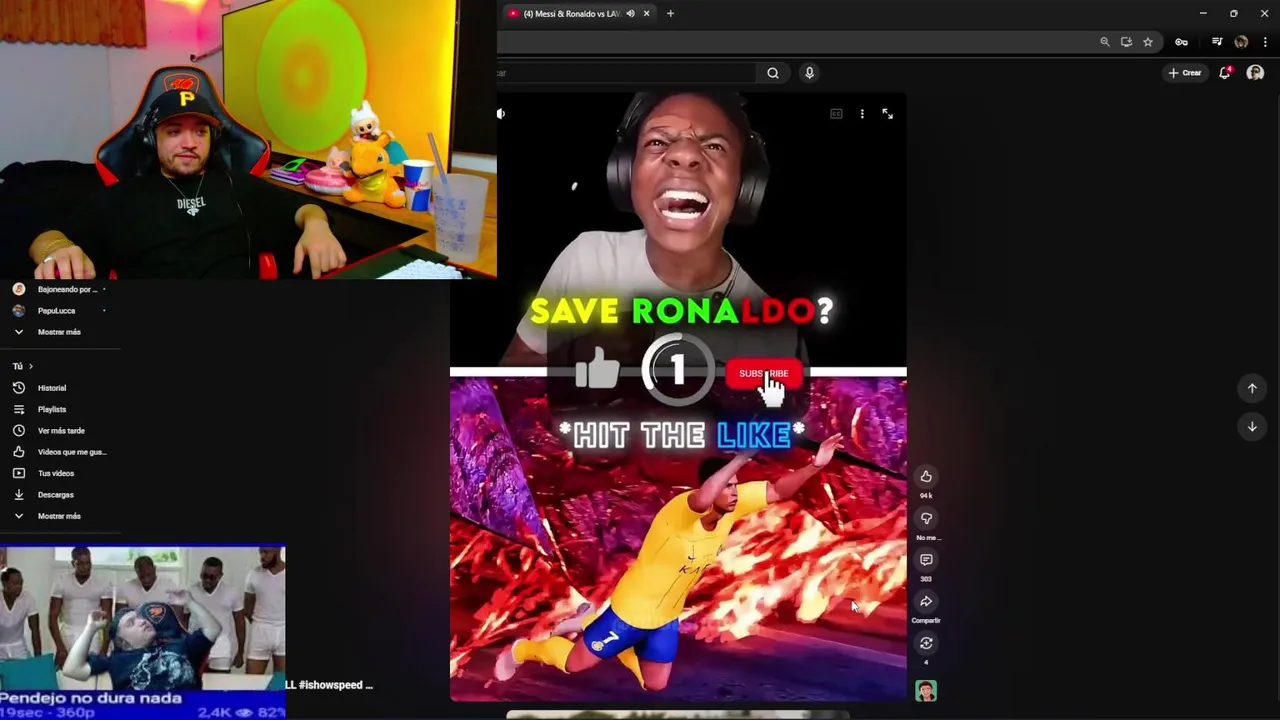1280x720 pixels.
Task: Expand Mostrar más under Descargas
Action: point(60,516)
